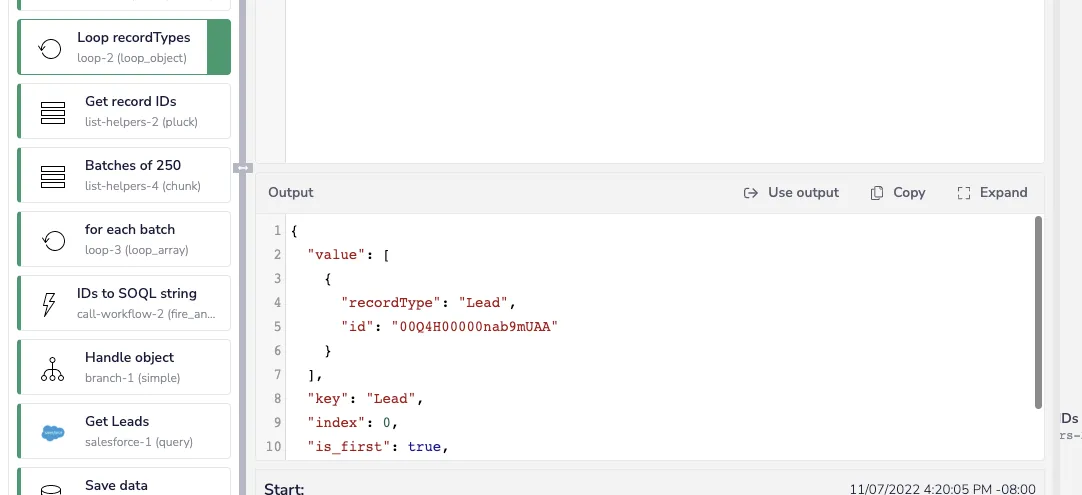1082x495 pixels.
Task: Click the Expand brackets icon
Action: (964, 193)
